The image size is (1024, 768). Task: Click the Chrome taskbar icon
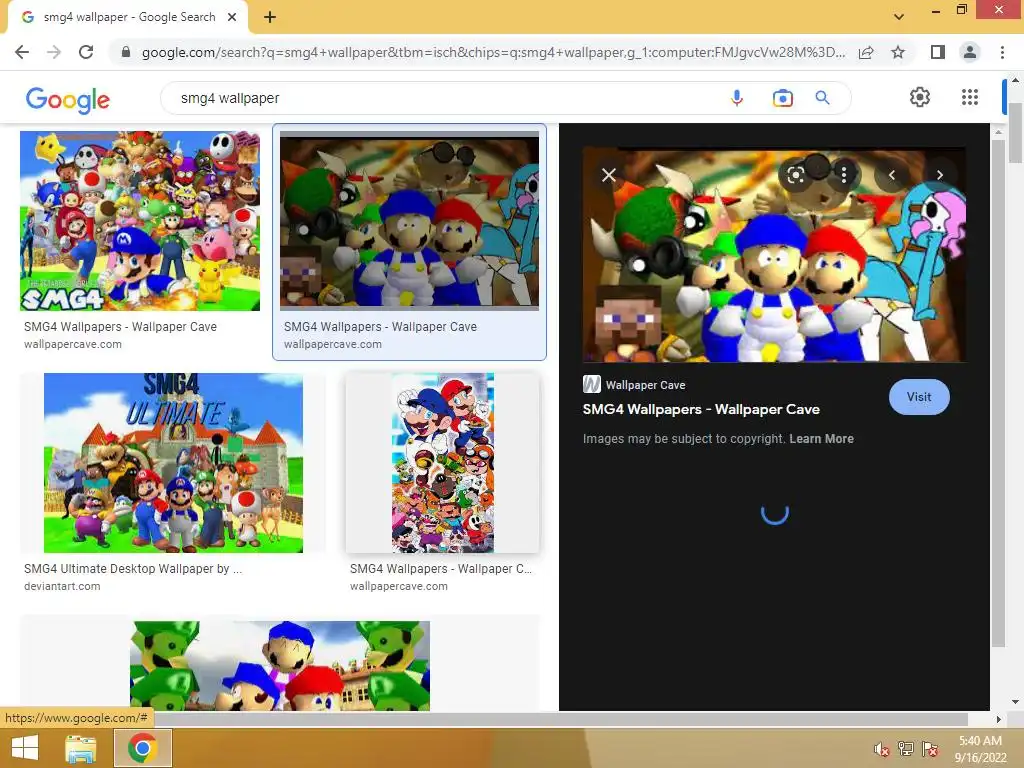tap(143, 748)
